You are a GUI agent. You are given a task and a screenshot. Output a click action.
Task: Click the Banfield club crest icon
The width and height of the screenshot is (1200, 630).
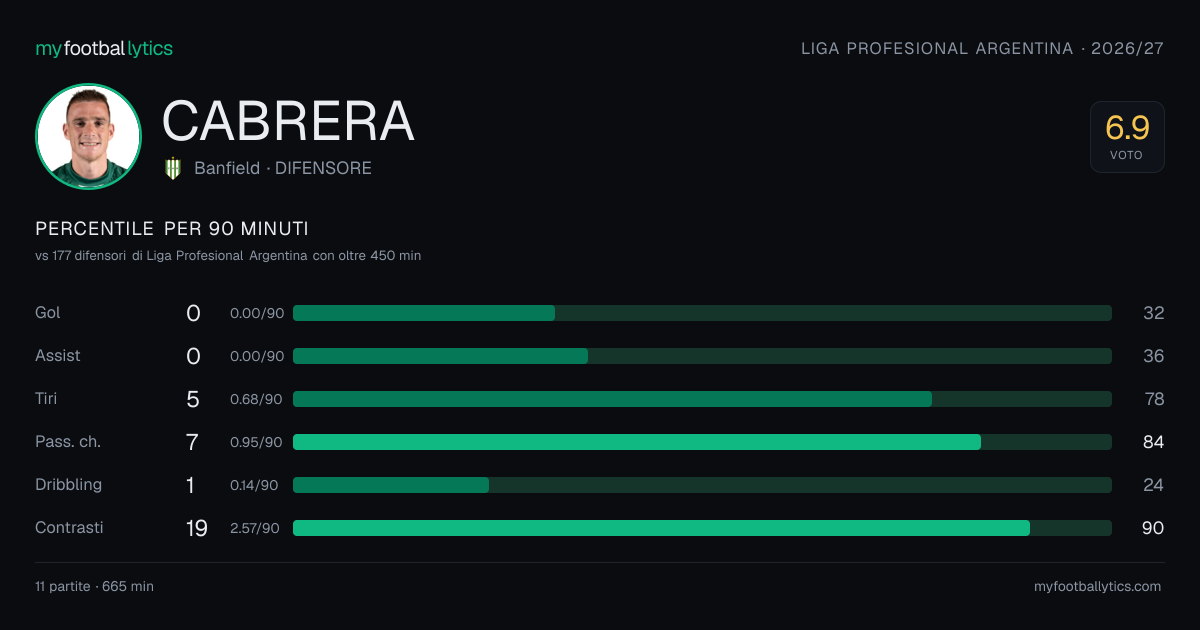173,168
